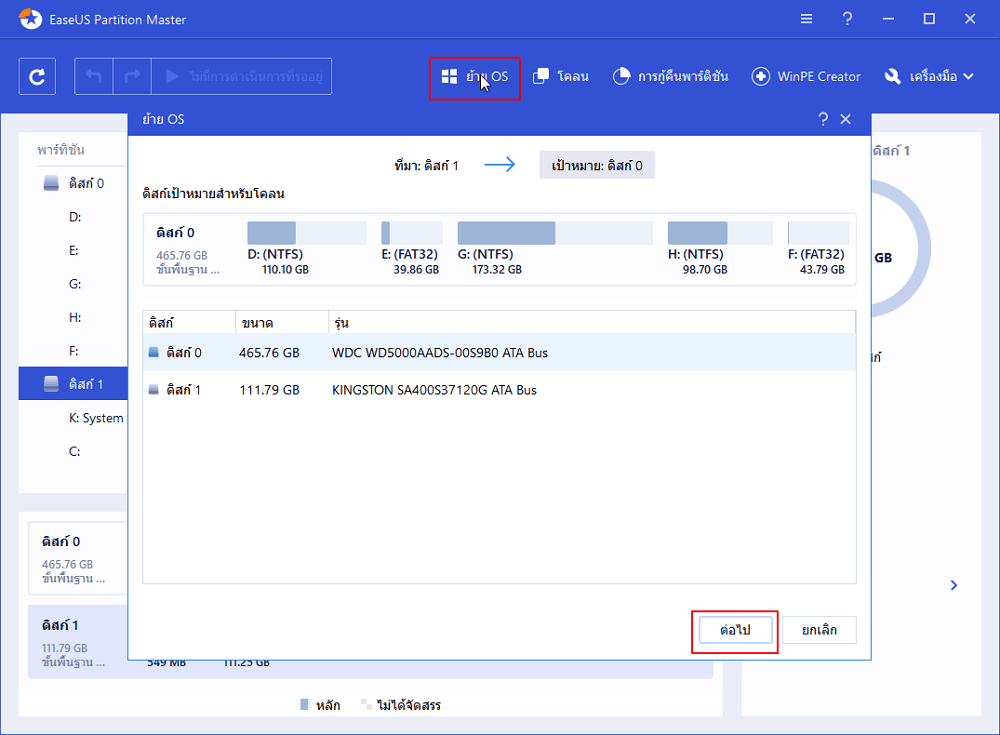Select E: in the partition tree
Screen dimensions: 1000x735
(x=75, y=251)
